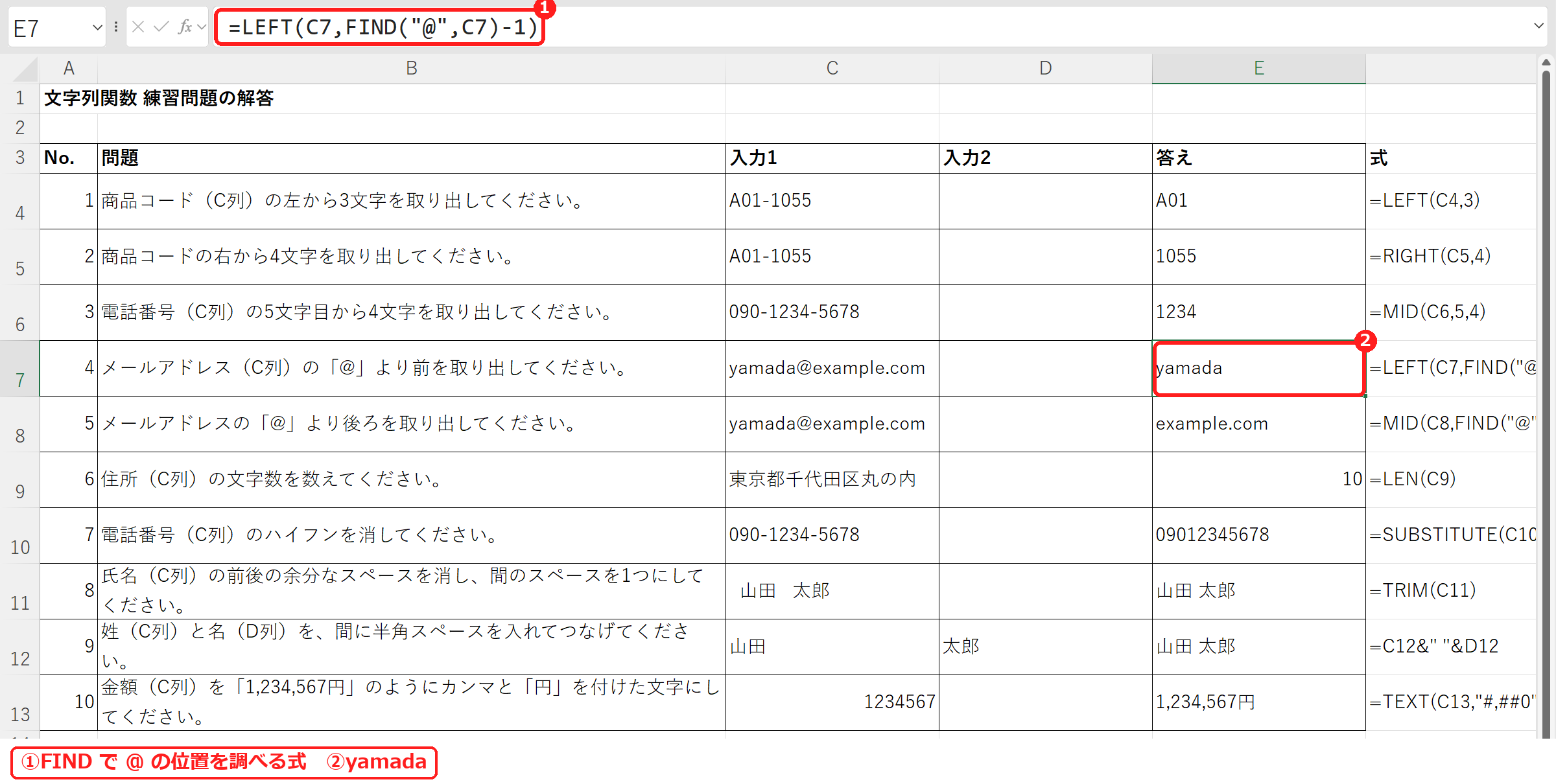Click cell showing =MID(C6,5,4)

coord(1451,312)
